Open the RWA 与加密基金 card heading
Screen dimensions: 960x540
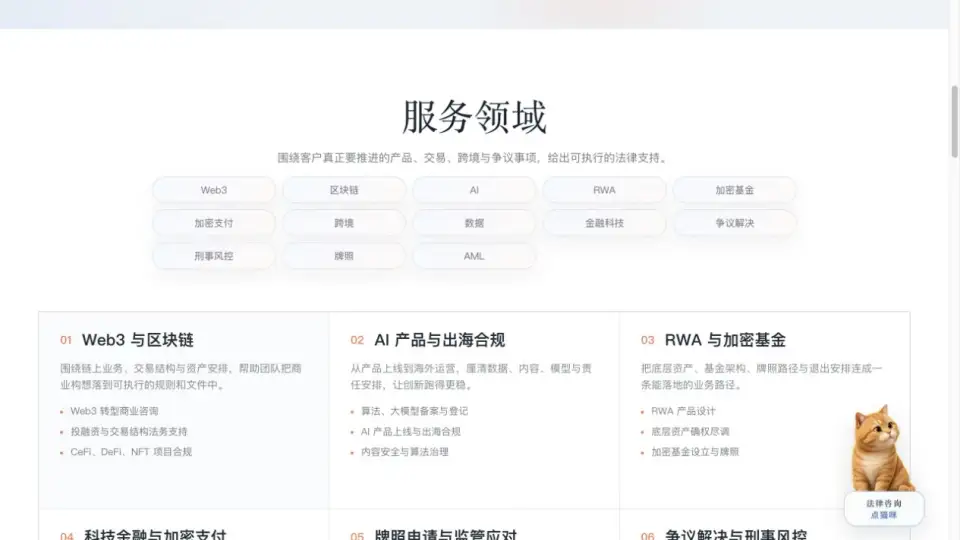tap(725, 340)
